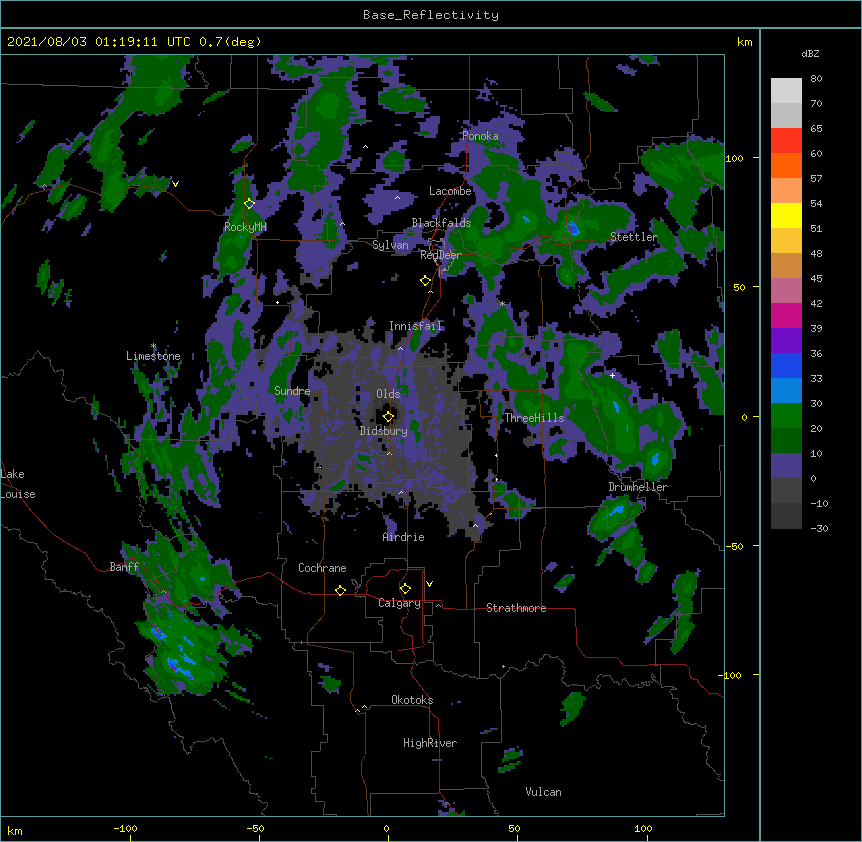This screenshot has width=862, height=842.
Task: Select the bright green 20-30 dBZ legend swatch
Action: coord(786,416)
